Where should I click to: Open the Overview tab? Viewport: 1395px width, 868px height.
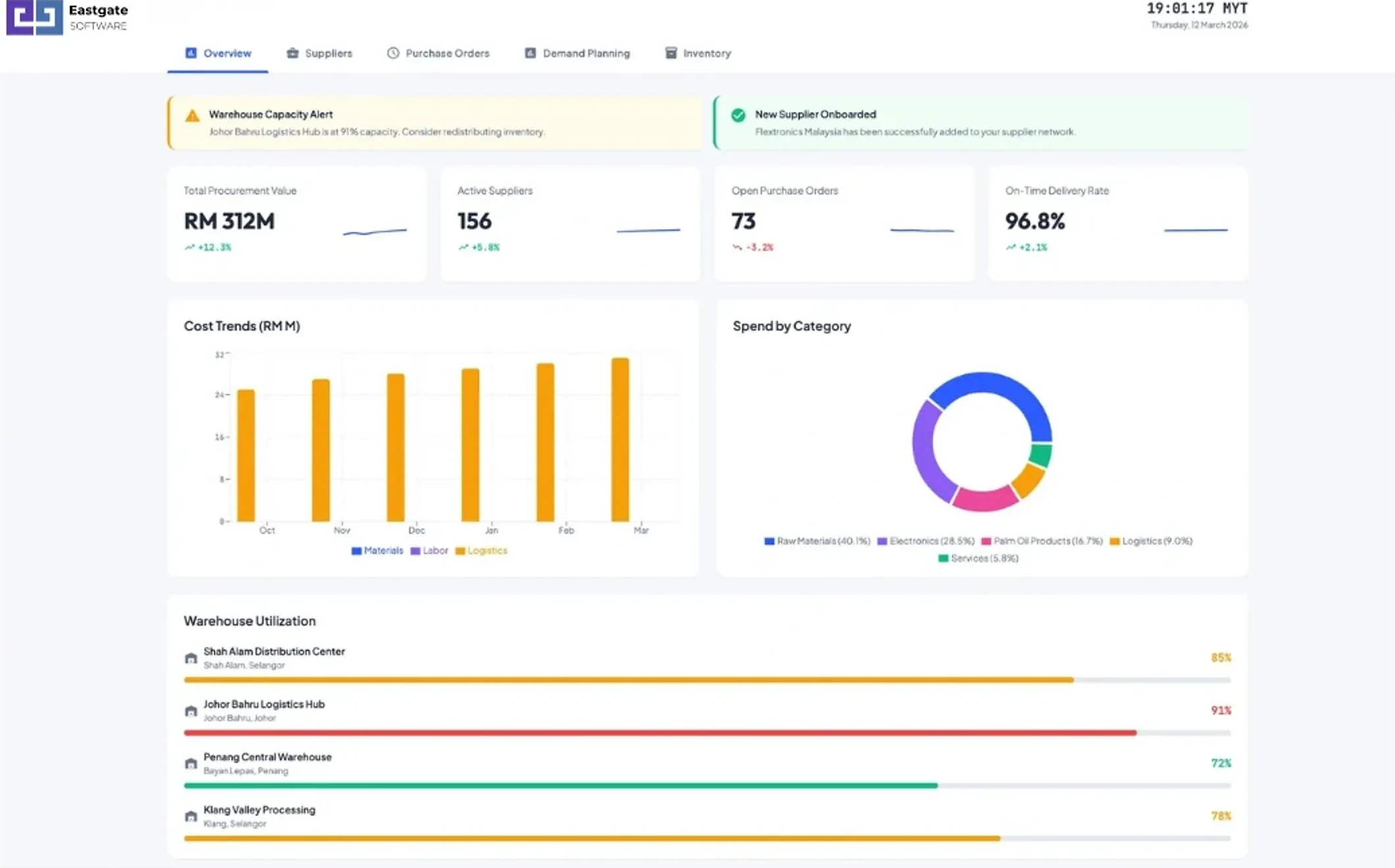tap(218, 53)
